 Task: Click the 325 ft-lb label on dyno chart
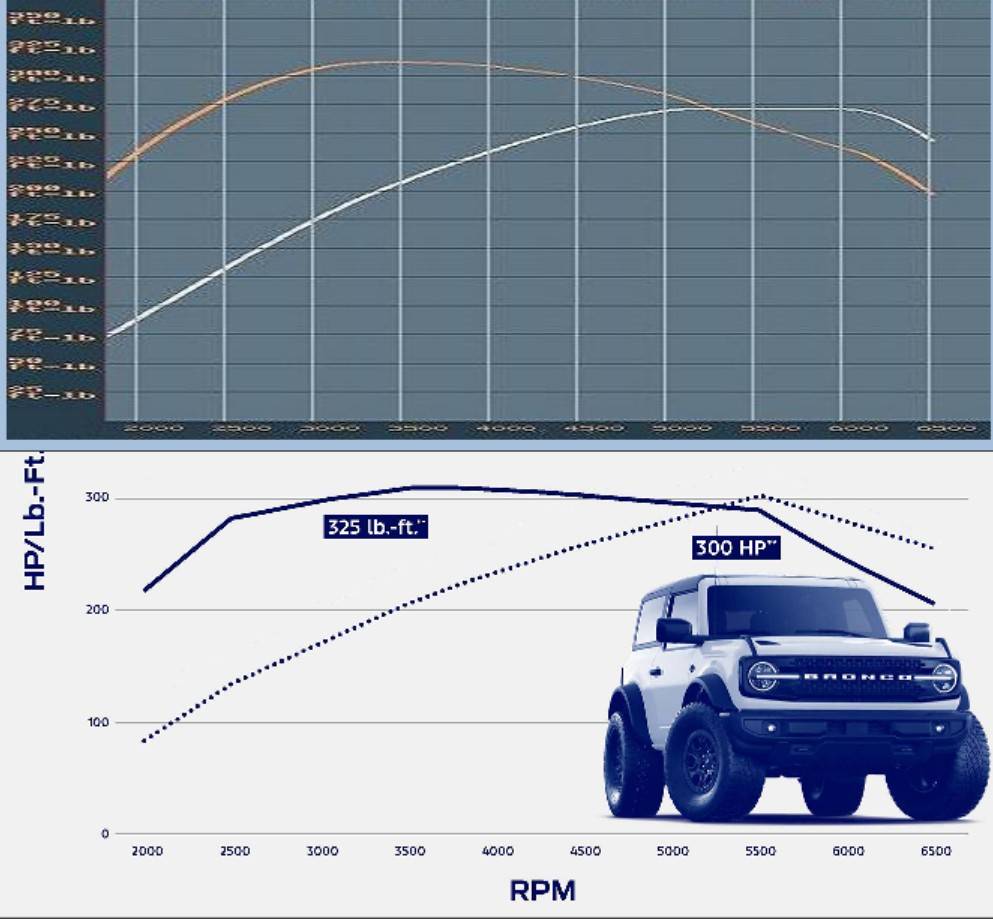pos(52,48)
